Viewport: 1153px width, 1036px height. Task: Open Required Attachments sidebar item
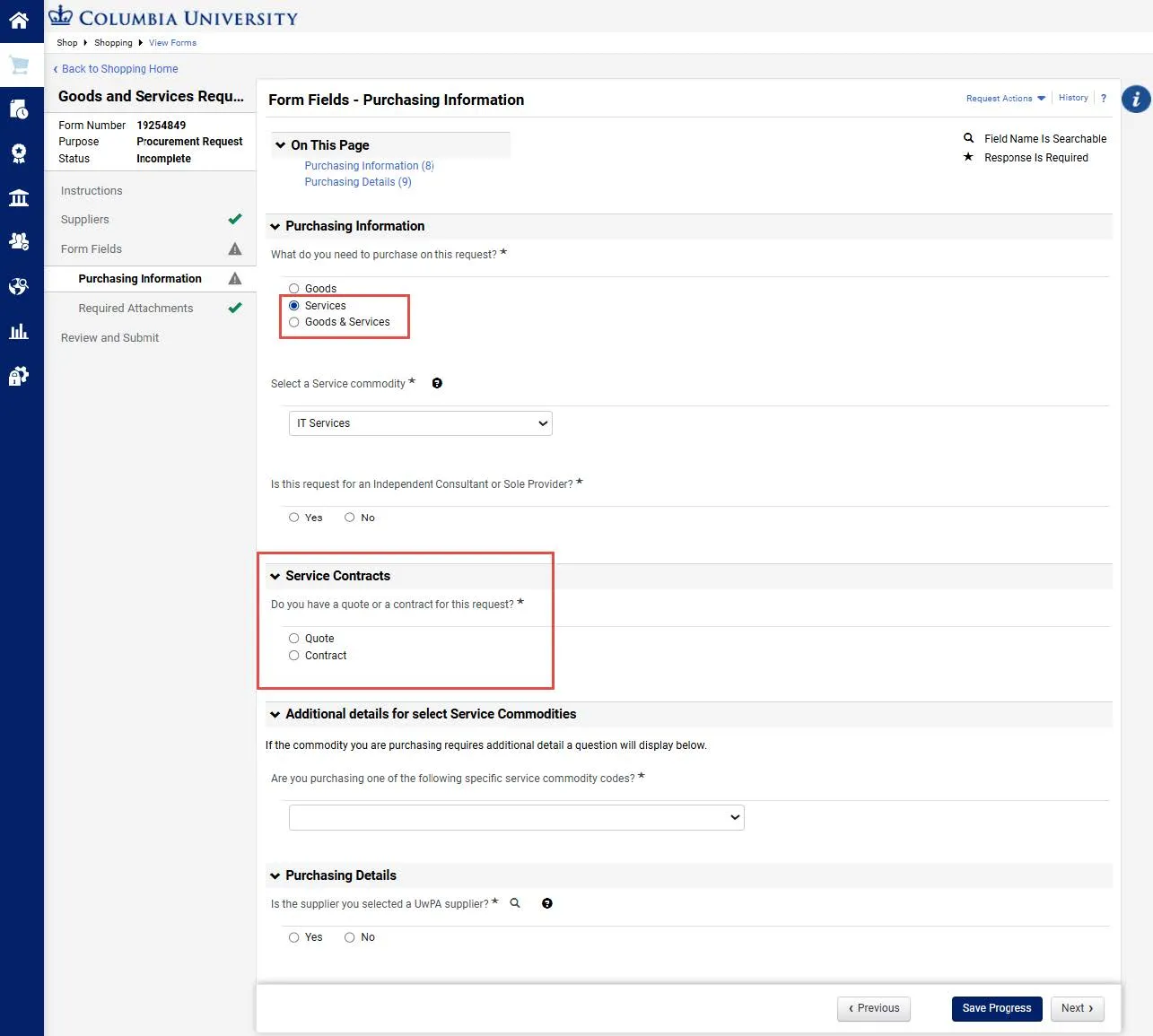click(135, 308)
